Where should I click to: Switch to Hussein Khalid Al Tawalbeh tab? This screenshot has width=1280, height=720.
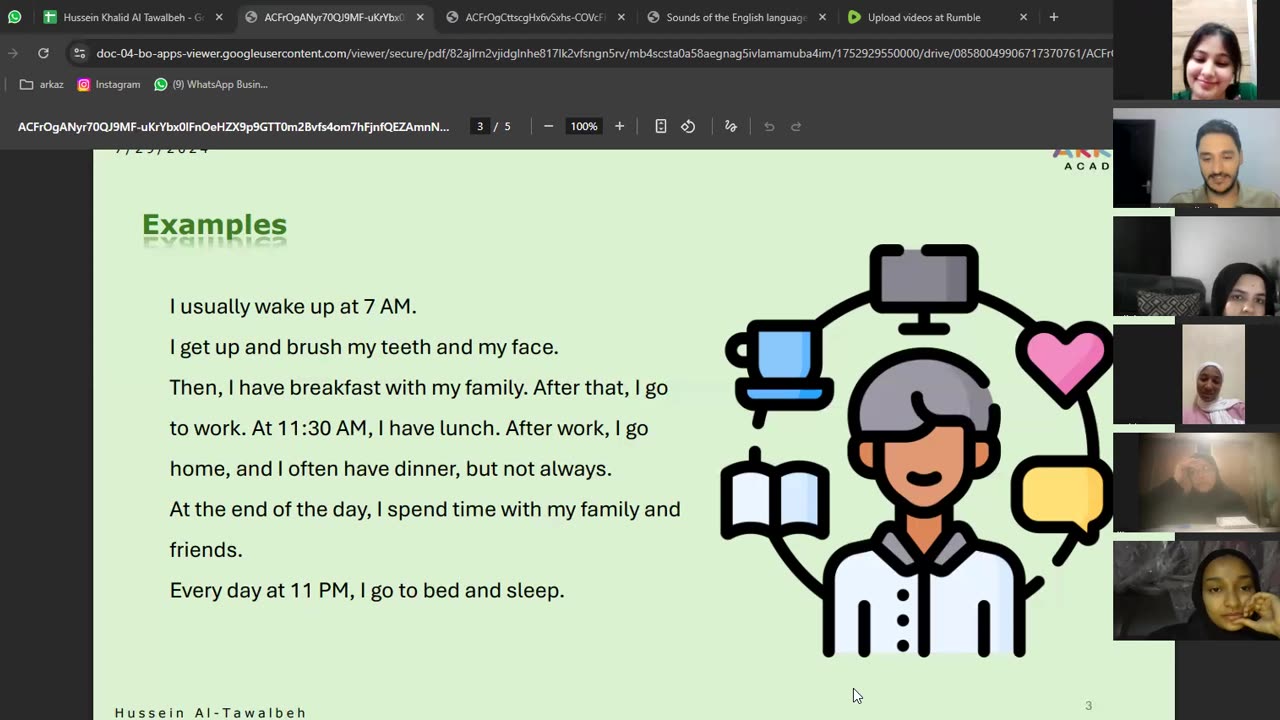(133, 17)
